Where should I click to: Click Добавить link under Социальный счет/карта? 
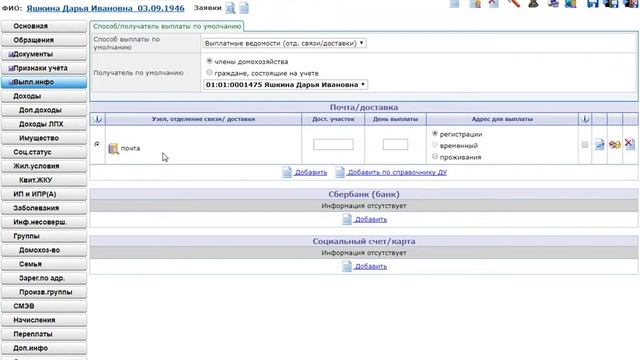(371, 267)
